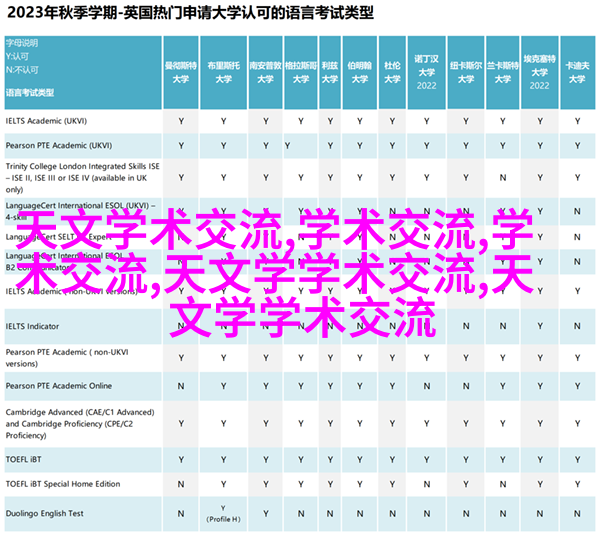The height and width of the screenshot is (536, 600).
Task: Select Duolingo row Y under 南安普敦大学
Action: (x=266, y=513)
